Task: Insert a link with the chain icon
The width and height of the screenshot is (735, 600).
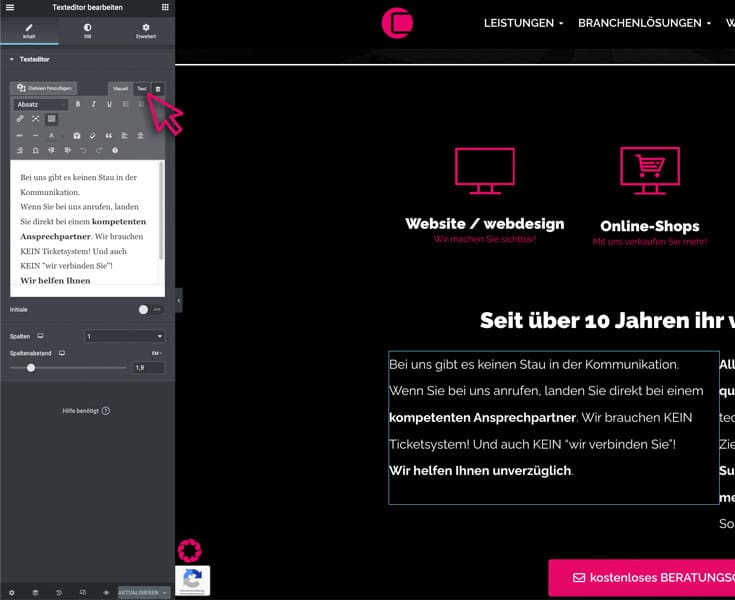Action: pos(20,119)
